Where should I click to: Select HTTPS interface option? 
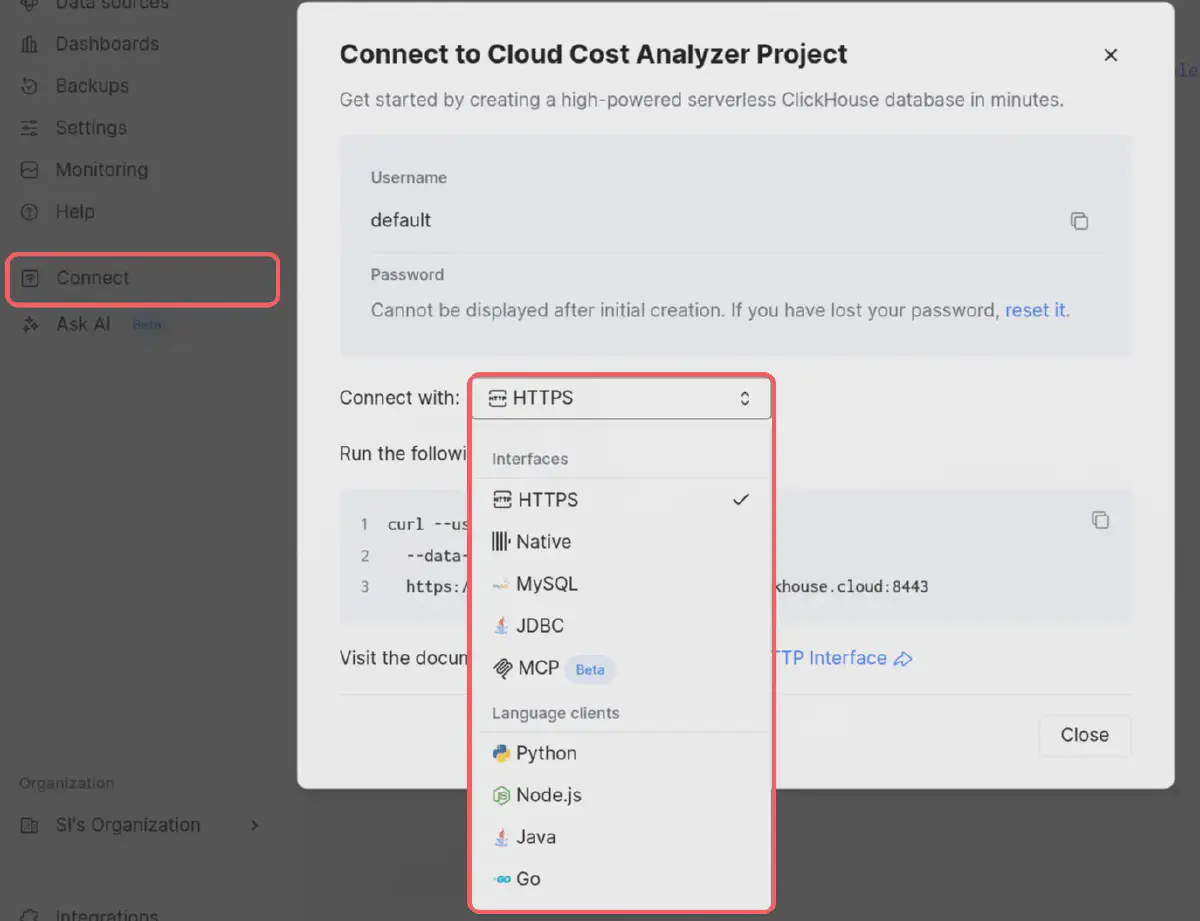[x=621, y=500]
